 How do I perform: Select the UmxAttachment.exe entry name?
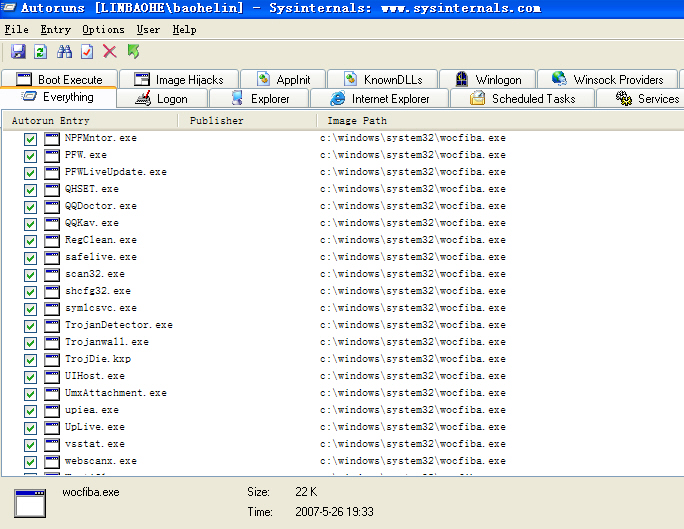(116, 393)
